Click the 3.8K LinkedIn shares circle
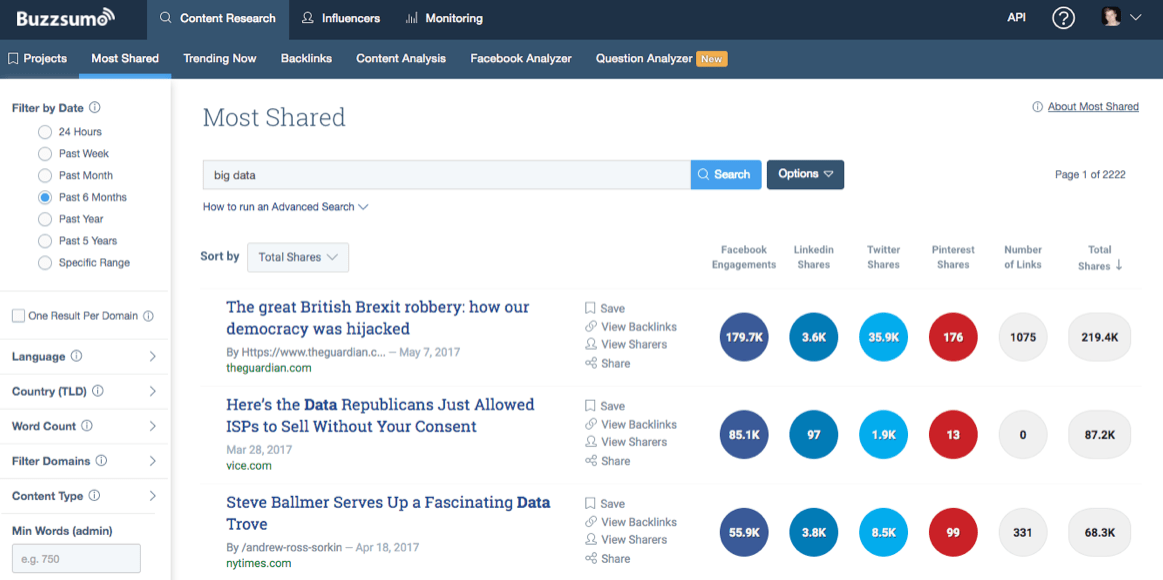Image resolution: width=1163 pixels, height=580 pixels. tap(814, 533)
